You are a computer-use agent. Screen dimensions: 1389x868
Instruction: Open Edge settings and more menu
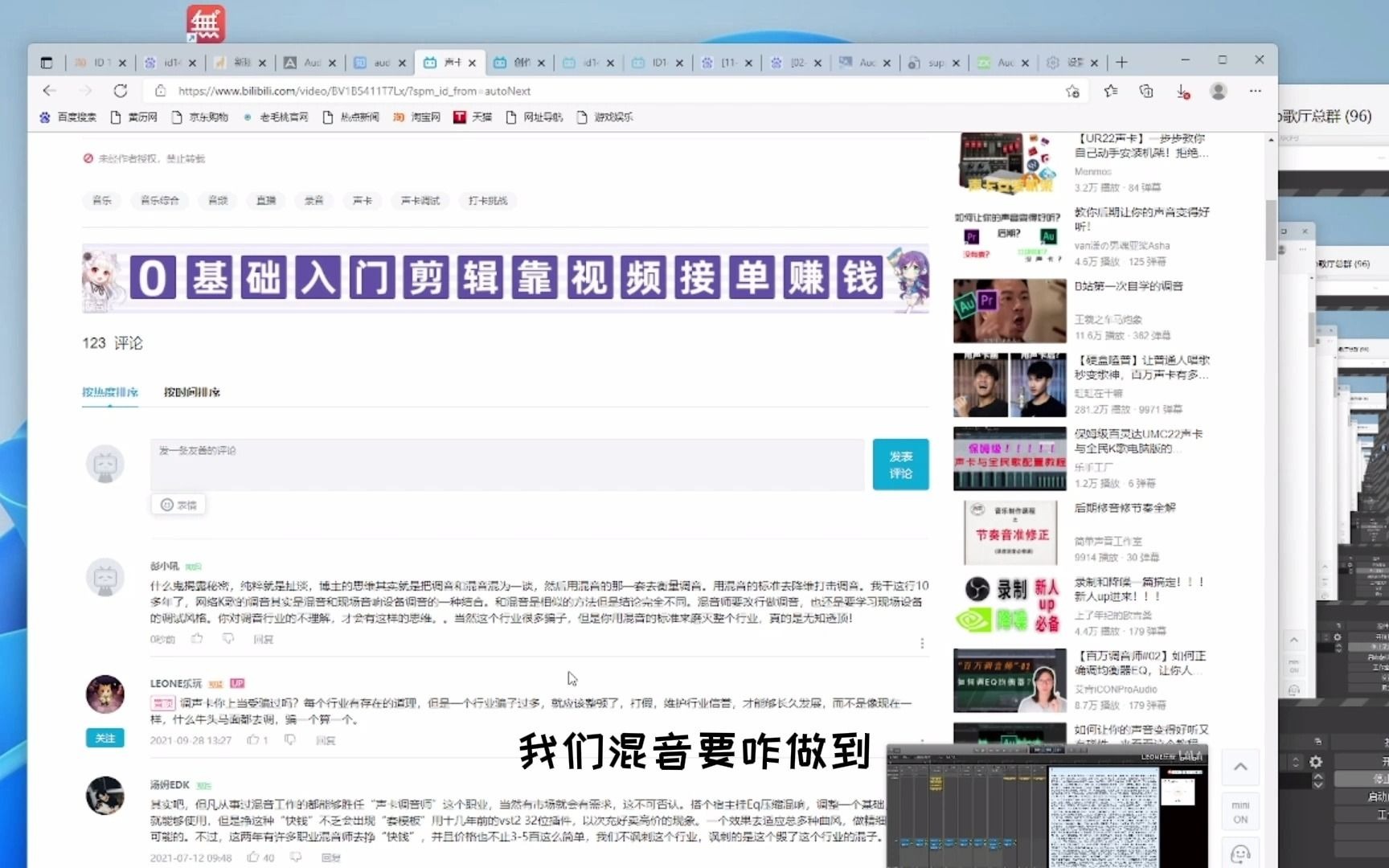[x=1256, y=91]
